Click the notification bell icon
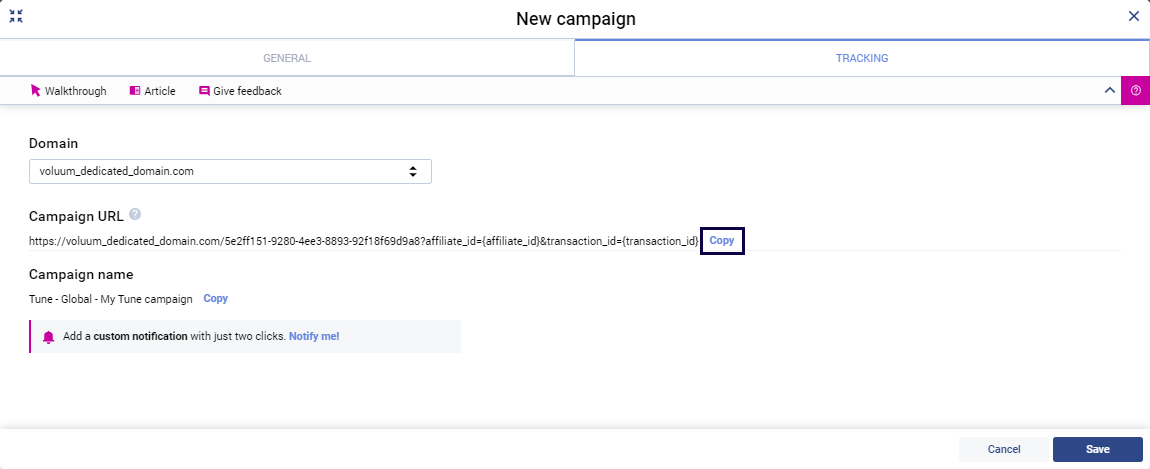This screenshot has width=1150, height=469. pyautogui.click(x=48, y=337)
